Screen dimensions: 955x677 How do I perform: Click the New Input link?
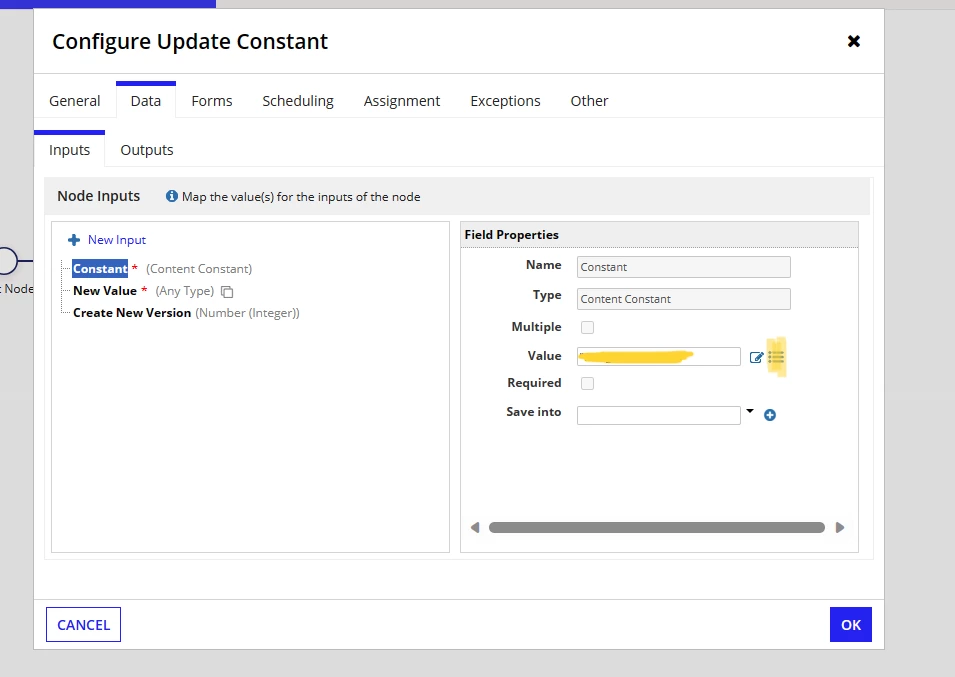(x=117, y=240)
